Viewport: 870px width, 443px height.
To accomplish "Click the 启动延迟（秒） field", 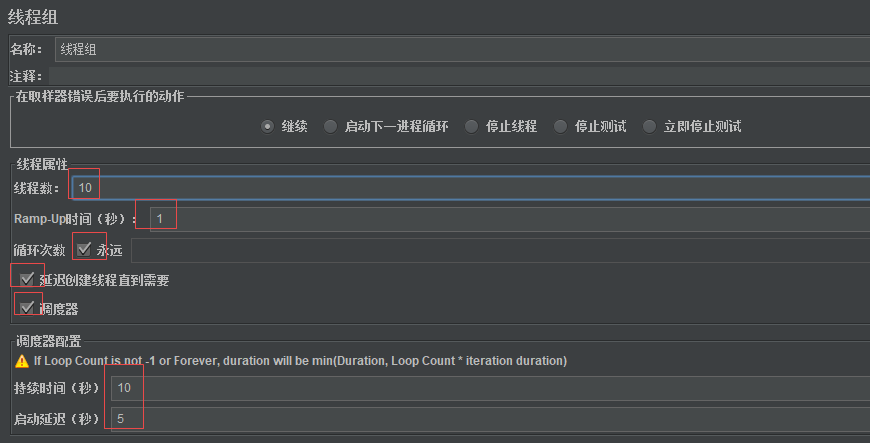I will click(490, 419).
